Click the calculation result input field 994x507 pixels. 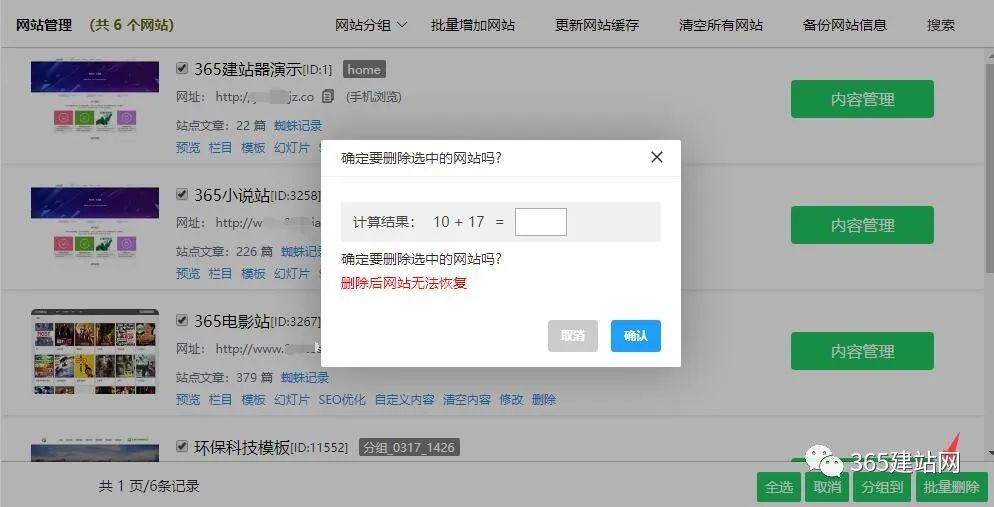541,222
